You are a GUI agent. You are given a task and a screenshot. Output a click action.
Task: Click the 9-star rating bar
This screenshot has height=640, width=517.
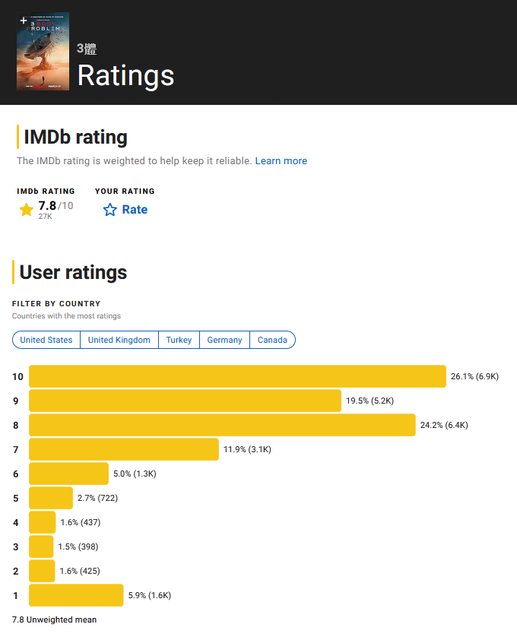[185, 401]
